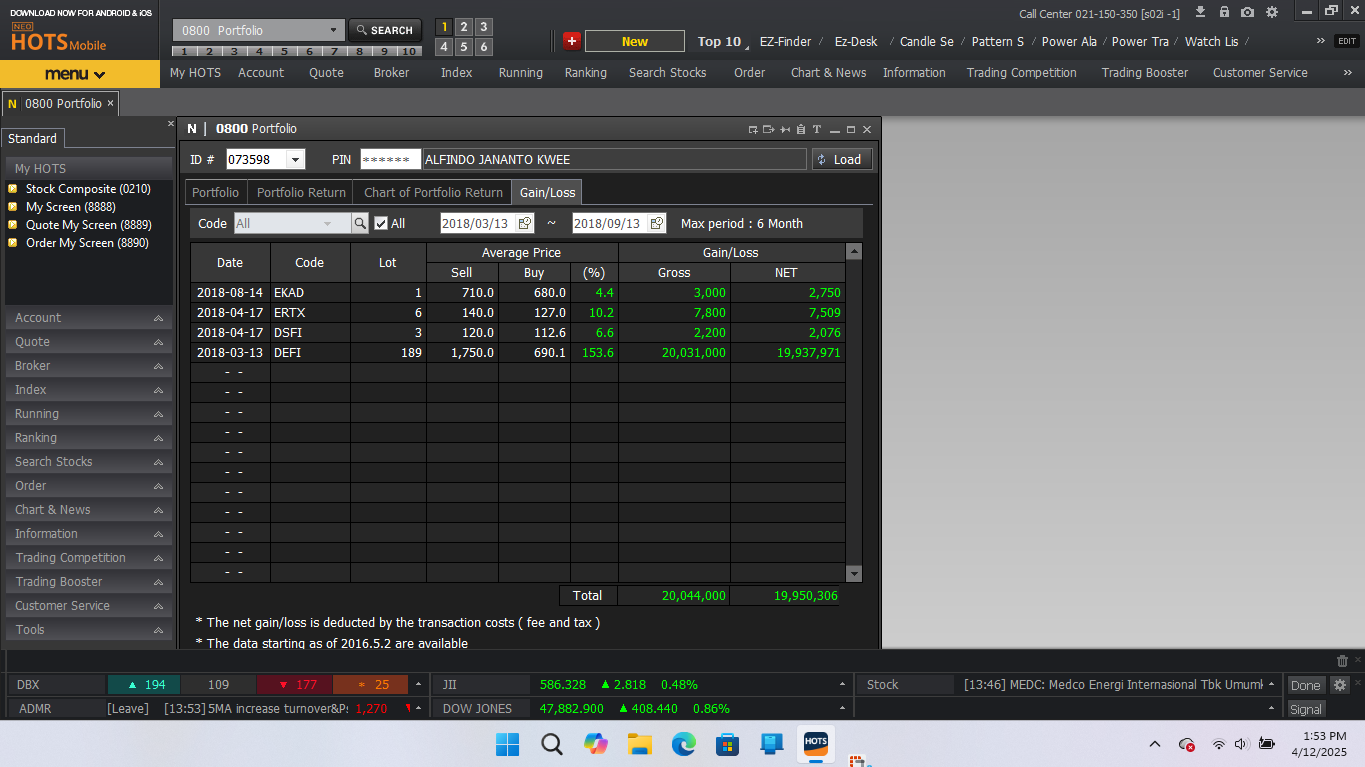Click the magnifier icon beside Code field

pyautogui.click(x=360, y=224)
